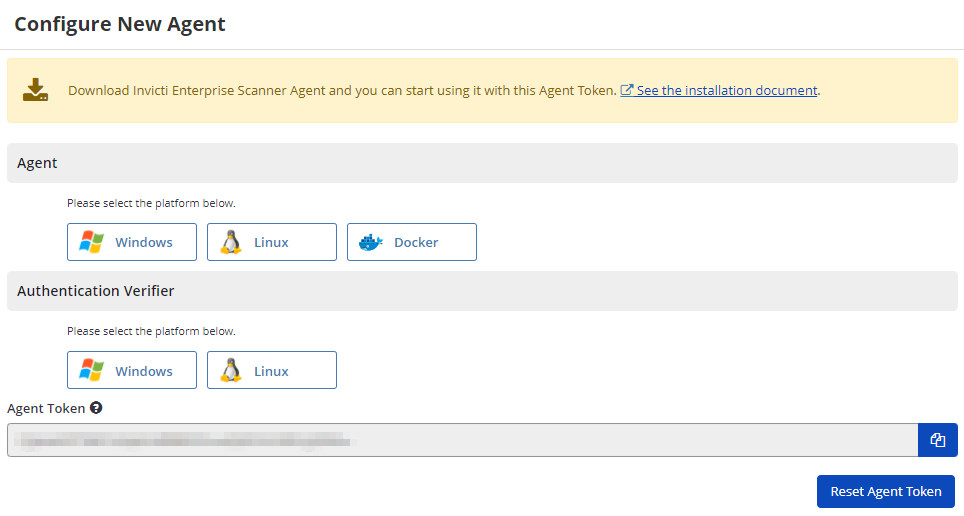Image resolution: width=964 pixels, height=516 pixels.
Task: Click the Download Invicti Enterprise Scanner Agent sentence
Action: tap(342, 90)
